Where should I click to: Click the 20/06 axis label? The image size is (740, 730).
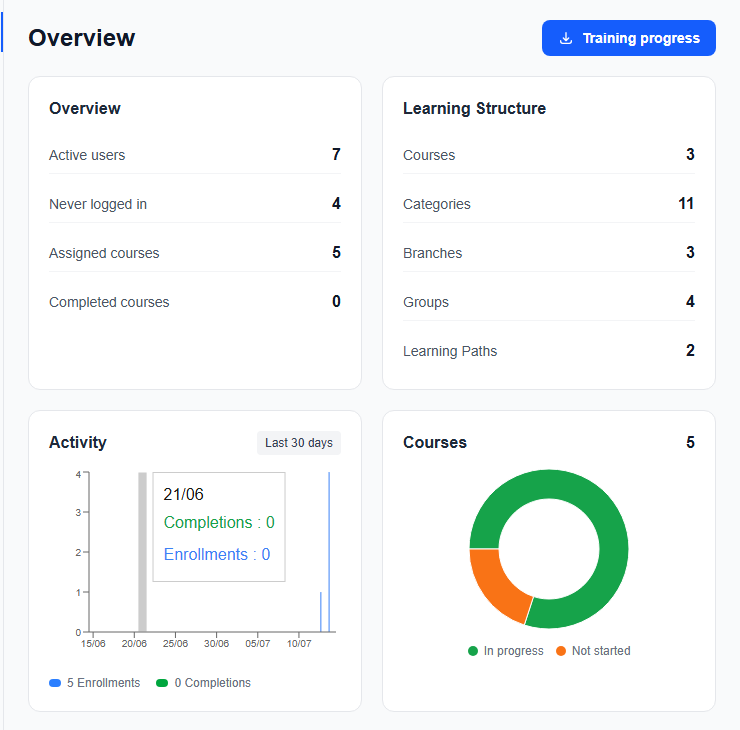click(134, 644)
